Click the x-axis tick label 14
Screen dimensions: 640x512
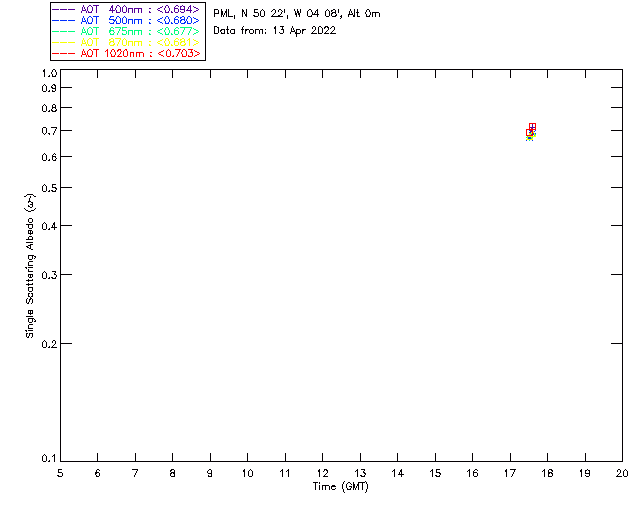[x=398, y=473]
